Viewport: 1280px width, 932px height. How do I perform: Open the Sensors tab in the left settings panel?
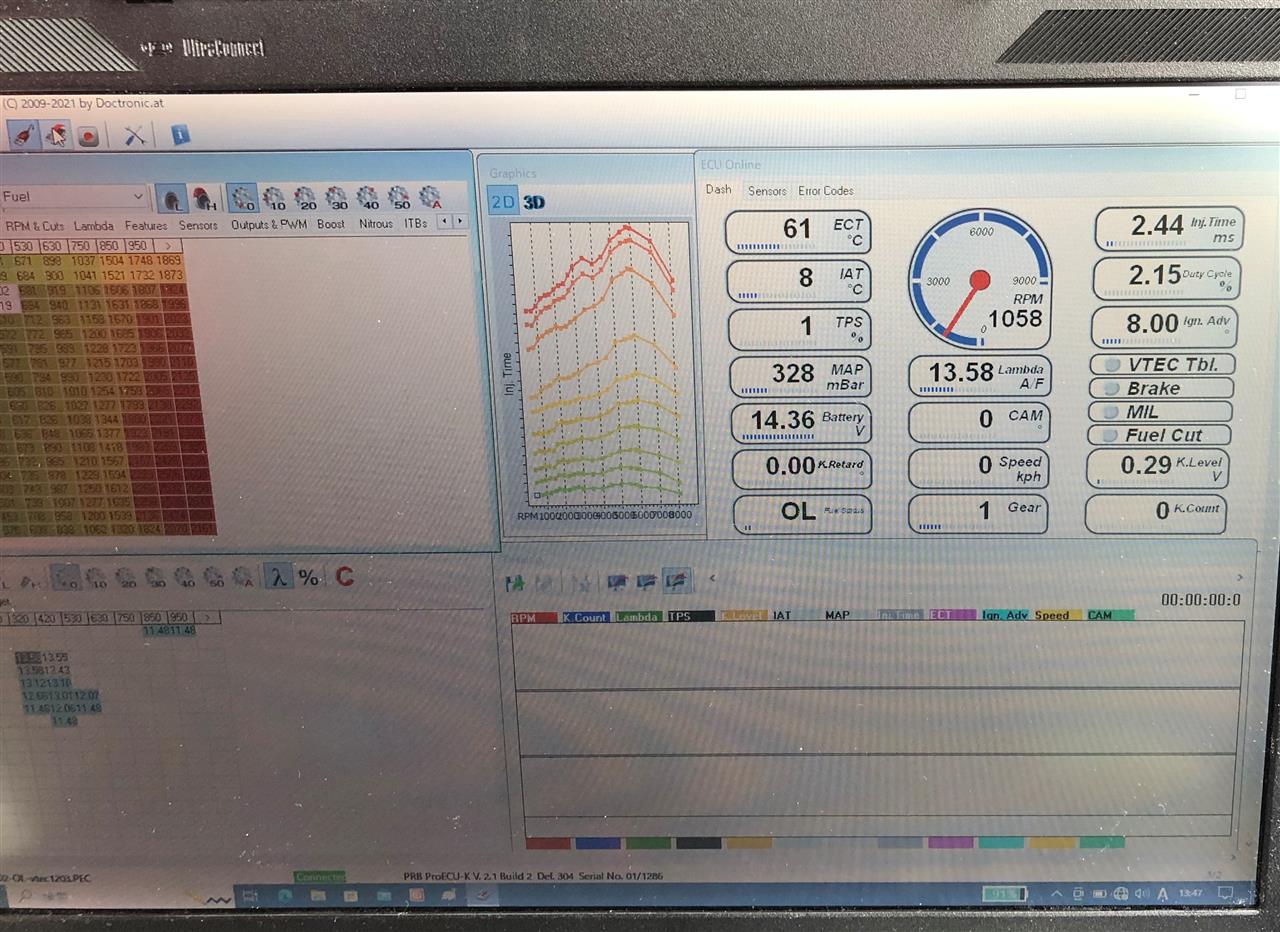click(198, 225)
